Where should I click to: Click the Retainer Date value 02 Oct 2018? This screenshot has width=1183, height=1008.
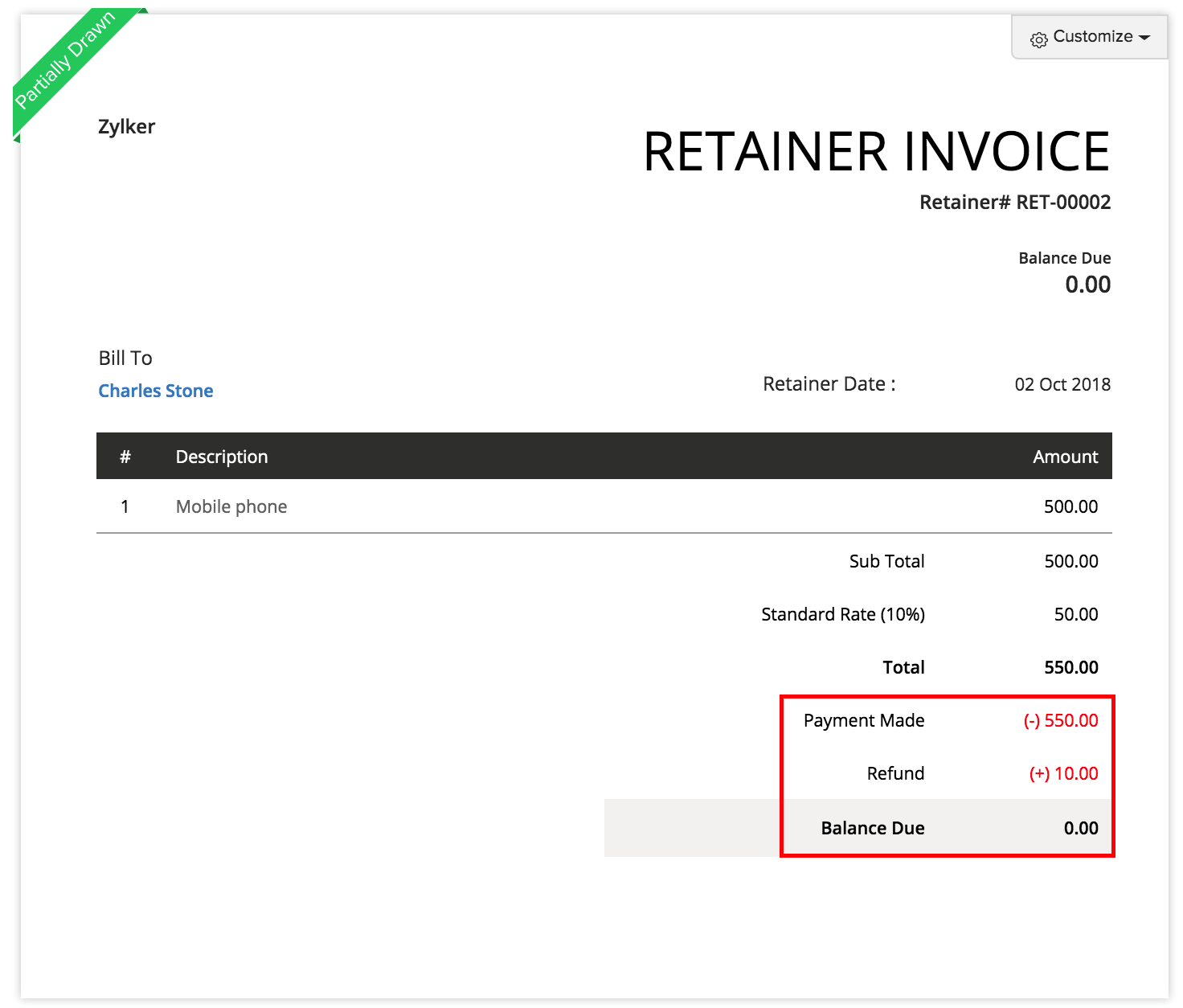tap(1062, 384)
